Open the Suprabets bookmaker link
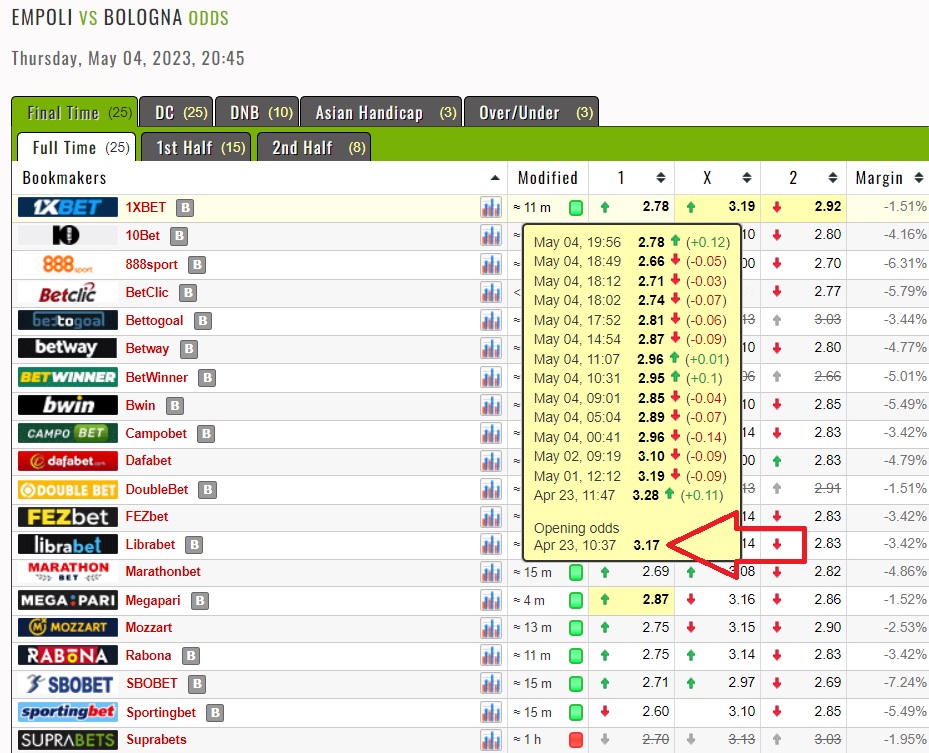Screen dimensions: 929x753 pos(156,739)
